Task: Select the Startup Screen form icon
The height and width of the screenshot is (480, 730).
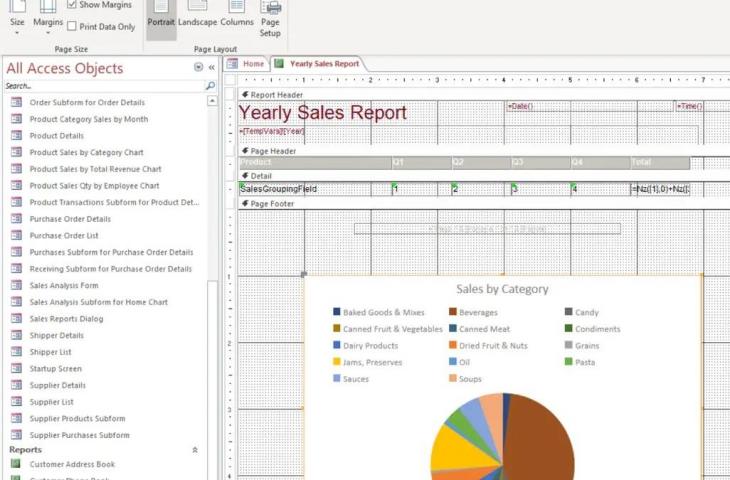Action: point(16,368)
